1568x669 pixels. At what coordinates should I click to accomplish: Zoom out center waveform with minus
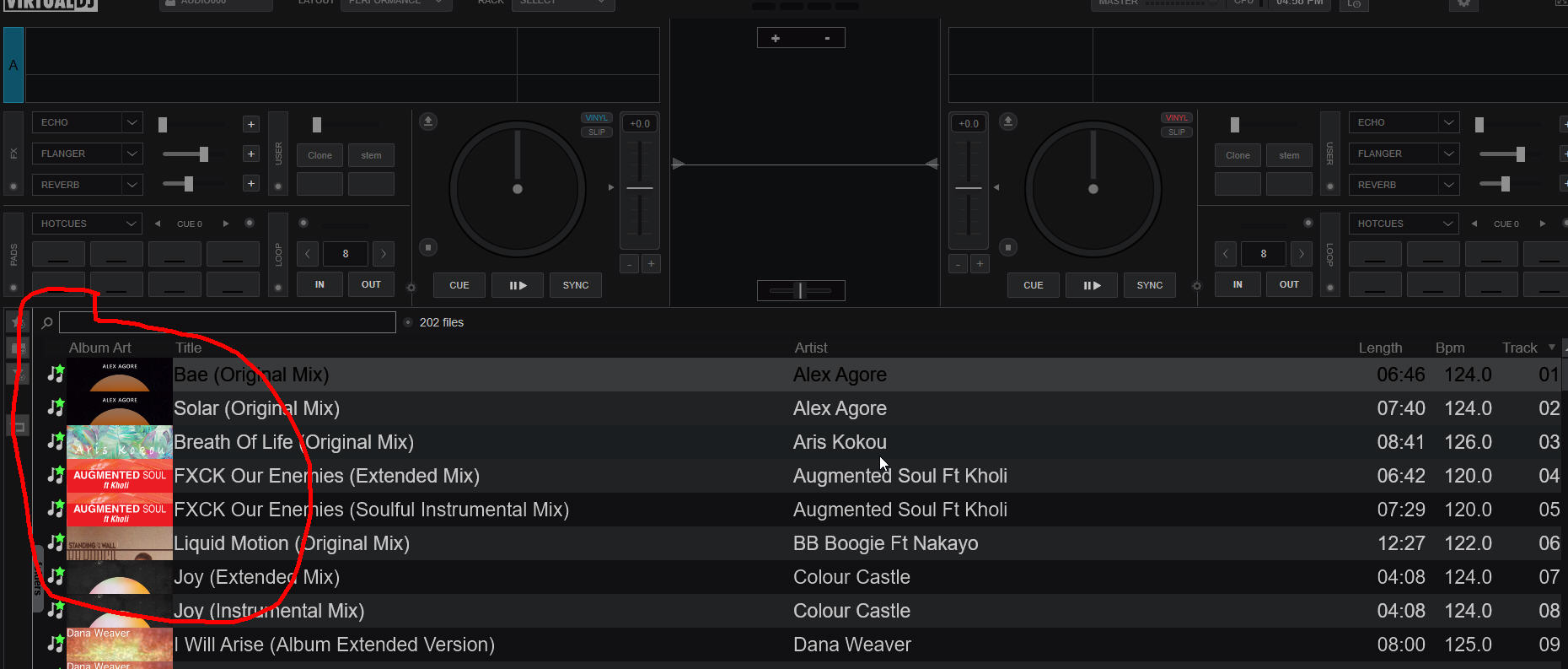pyautogui.click(x=827, y=38)
